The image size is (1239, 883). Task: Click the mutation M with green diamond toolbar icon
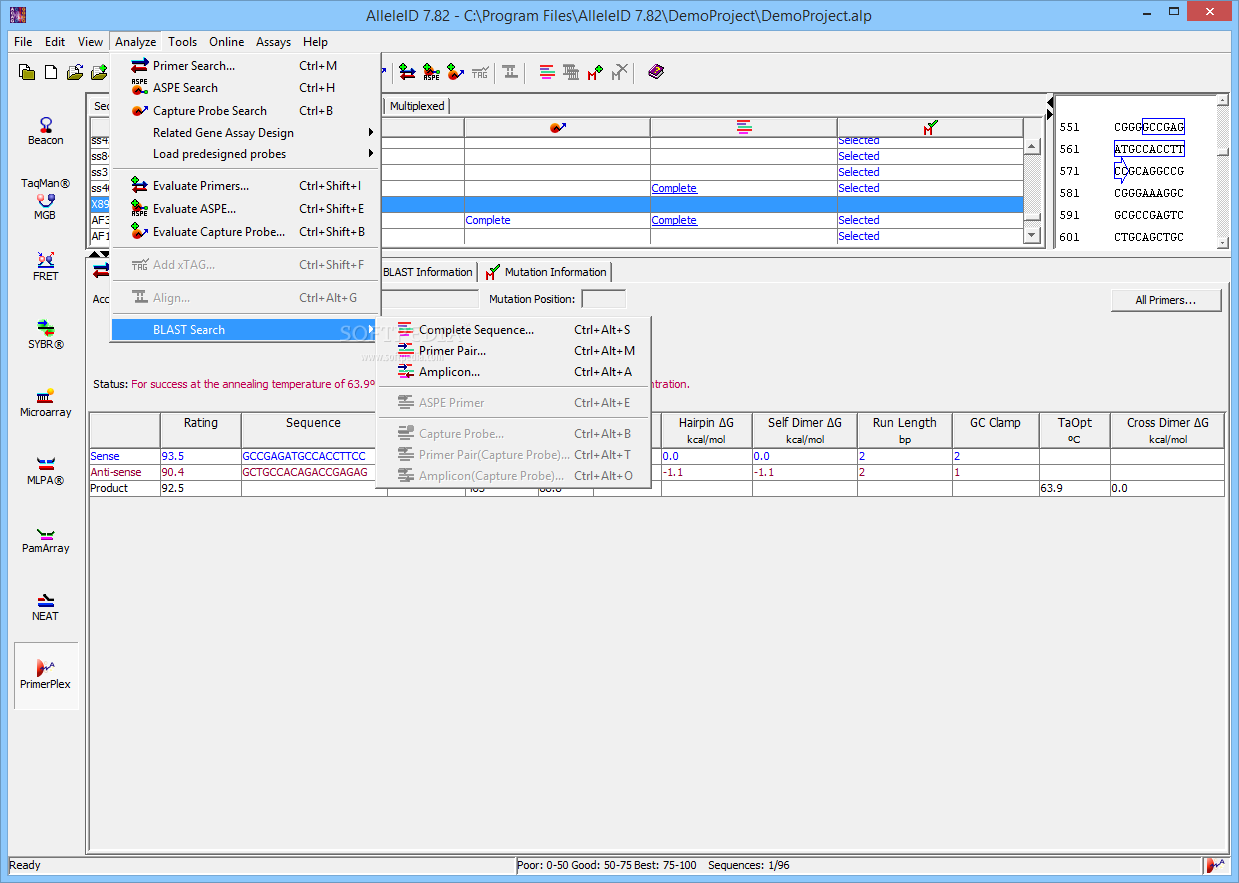coord(595,72)
